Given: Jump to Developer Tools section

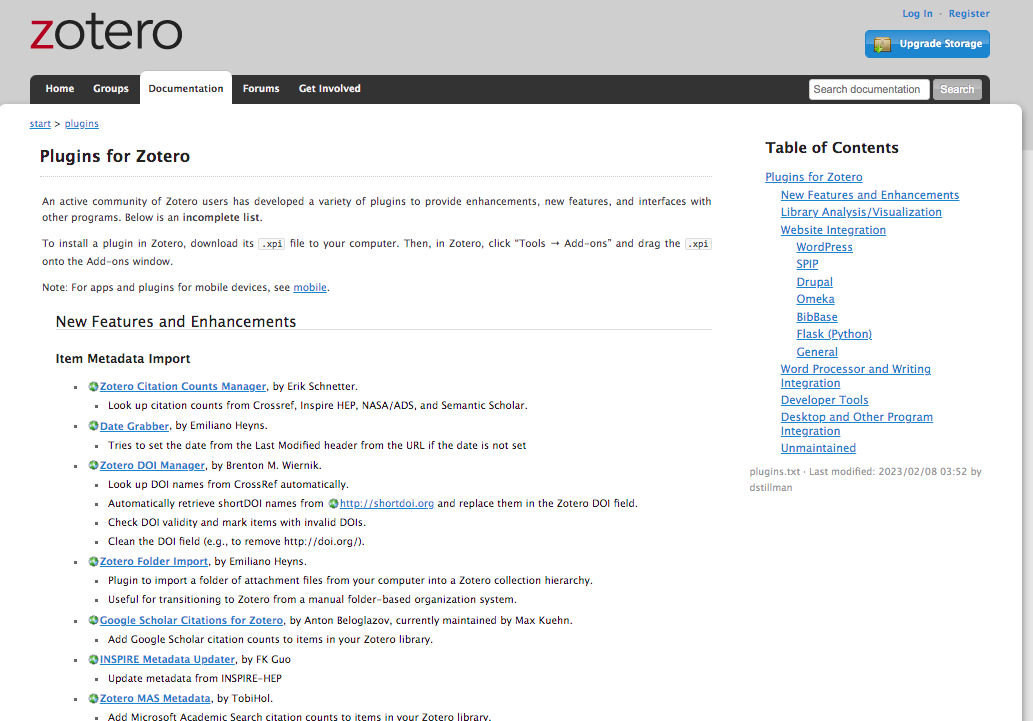Looking at the screenshot, I should point(824,400).
